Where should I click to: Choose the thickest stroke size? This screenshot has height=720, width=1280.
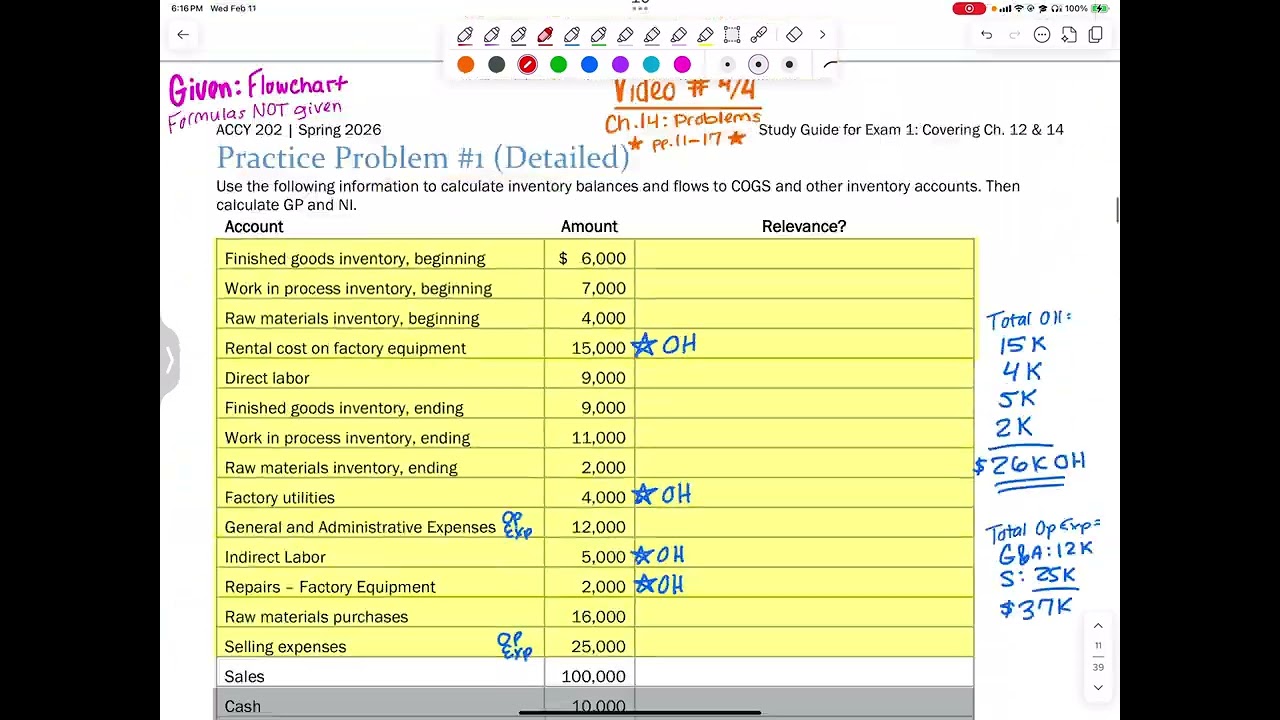(789, 64)
